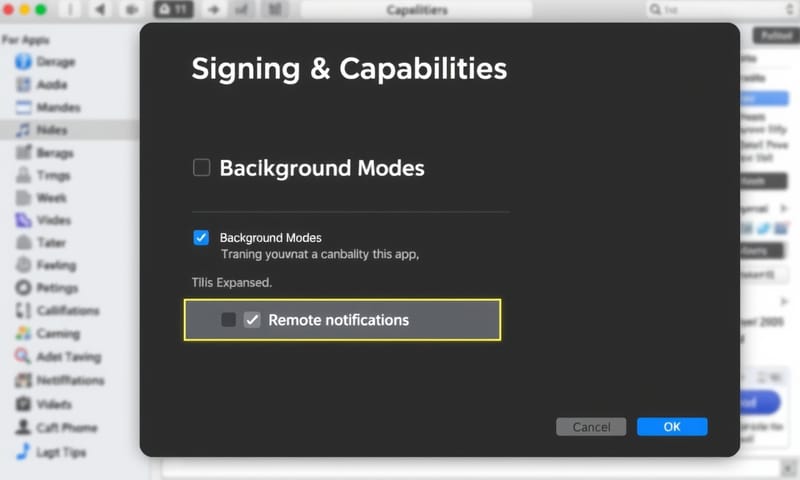The width and height of the screenshot is (800, 480).
Task: Toggle the Remote notifications checkmark box
Action: click(252, 320)
